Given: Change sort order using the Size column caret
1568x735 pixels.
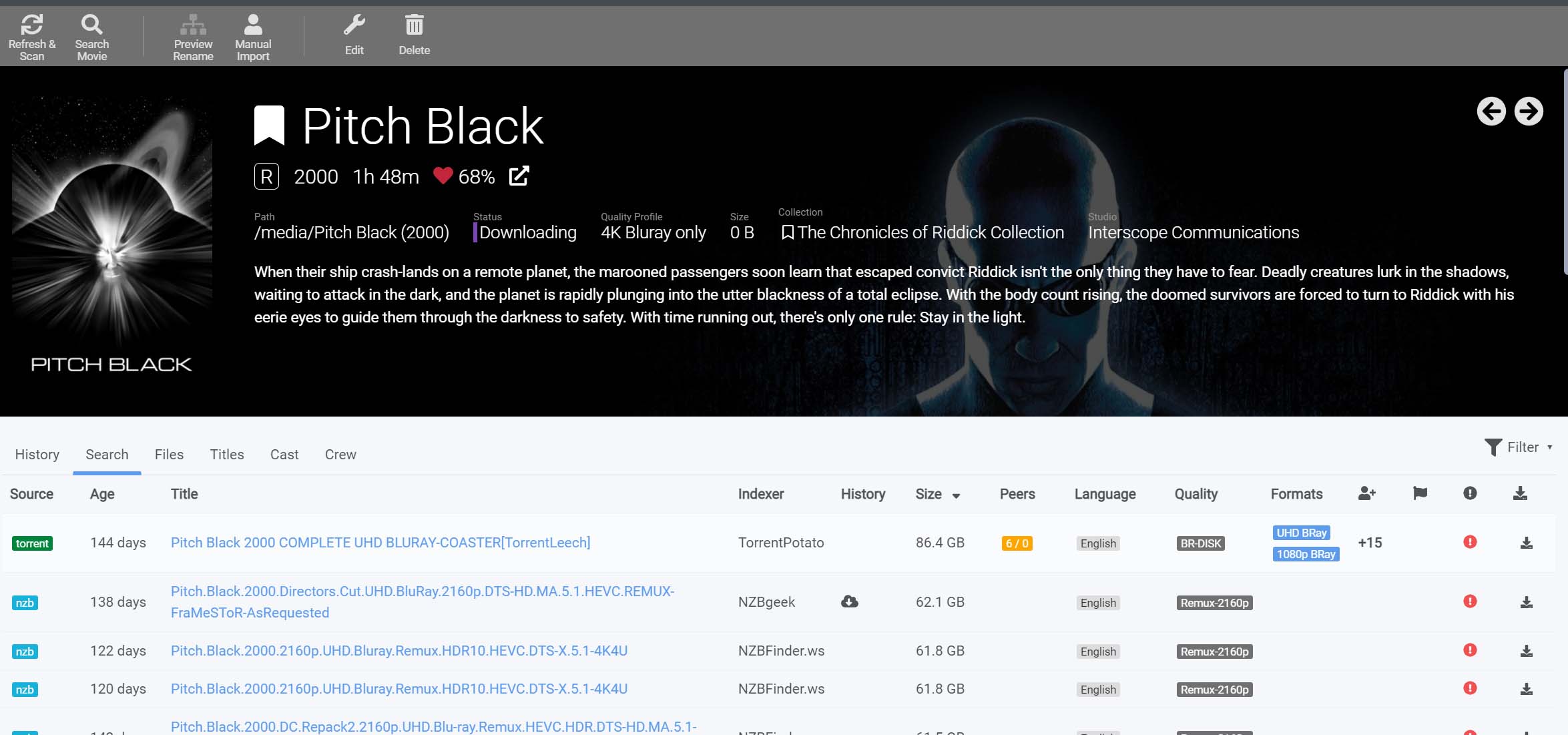Looking at the screenshot, I should click(x=956, y=495).
